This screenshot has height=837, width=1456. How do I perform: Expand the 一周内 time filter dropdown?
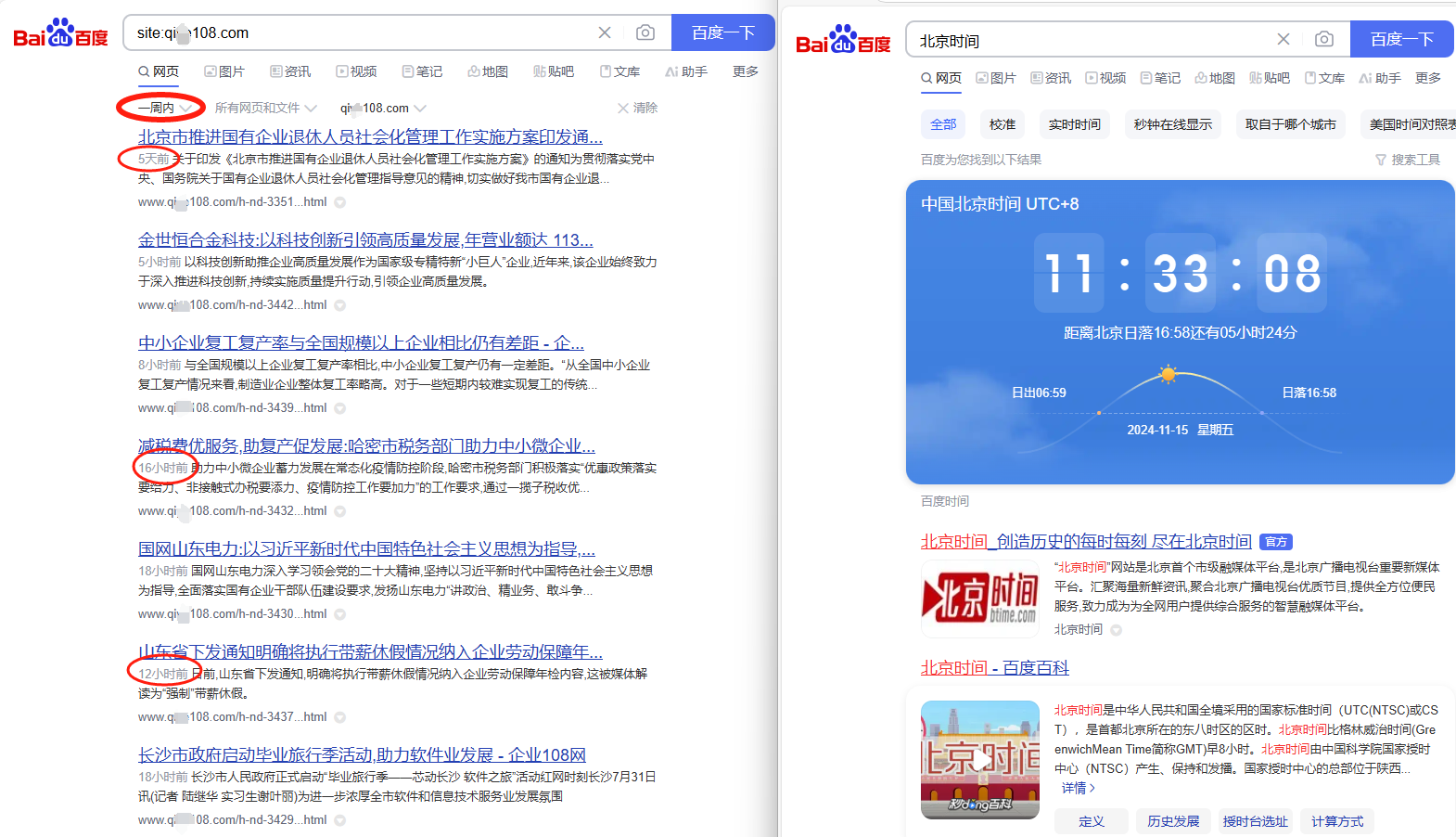[165, 108]
